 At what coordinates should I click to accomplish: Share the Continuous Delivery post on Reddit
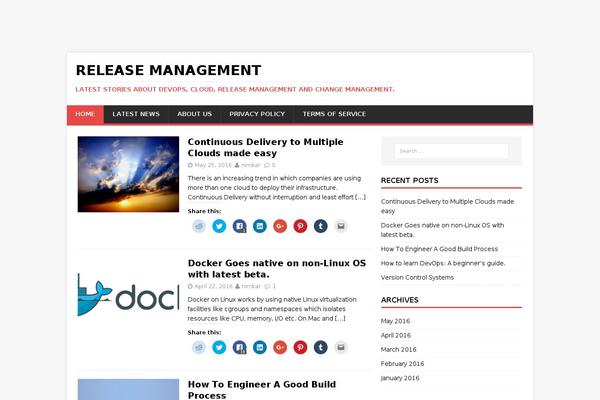(x=199, y=226)
